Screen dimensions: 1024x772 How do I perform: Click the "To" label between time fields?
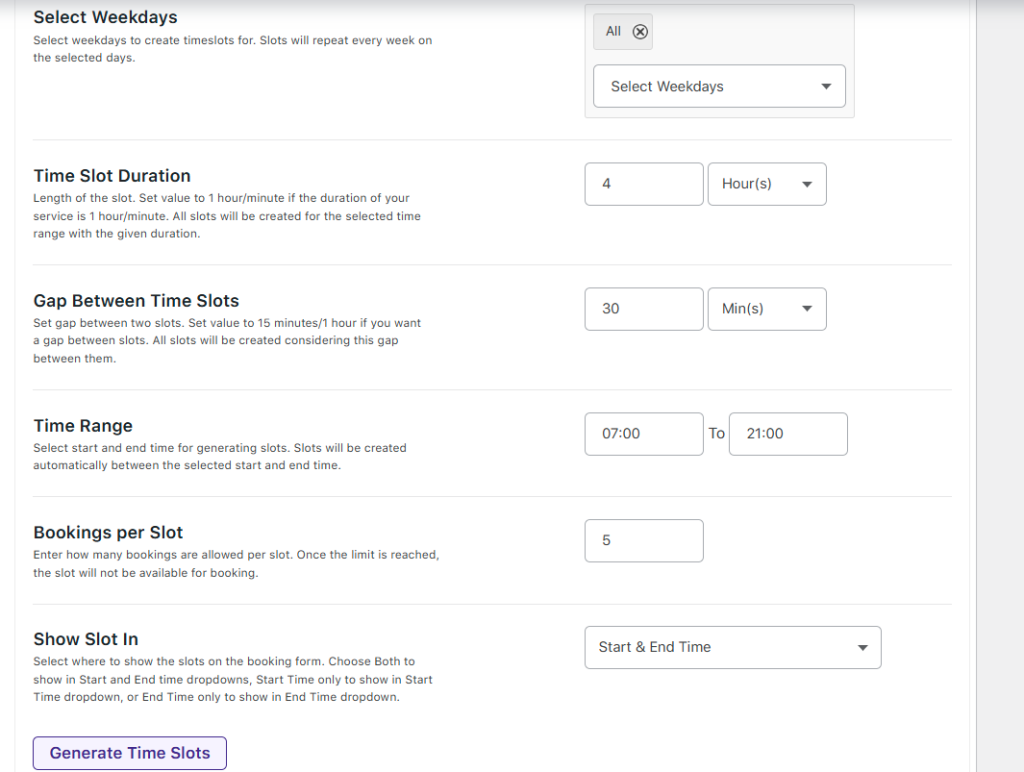pyautogui.click(x=716, y=434)
